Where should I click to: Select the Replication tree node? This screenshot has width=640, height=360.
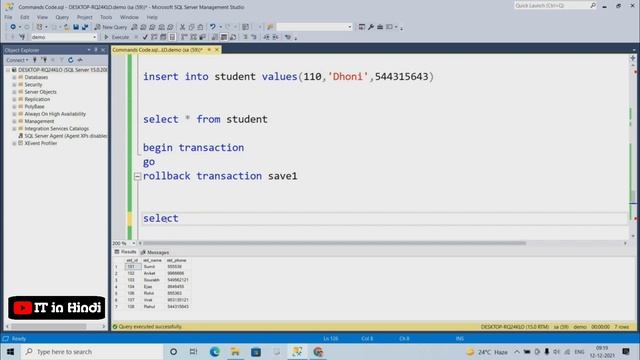pos(37,99)
